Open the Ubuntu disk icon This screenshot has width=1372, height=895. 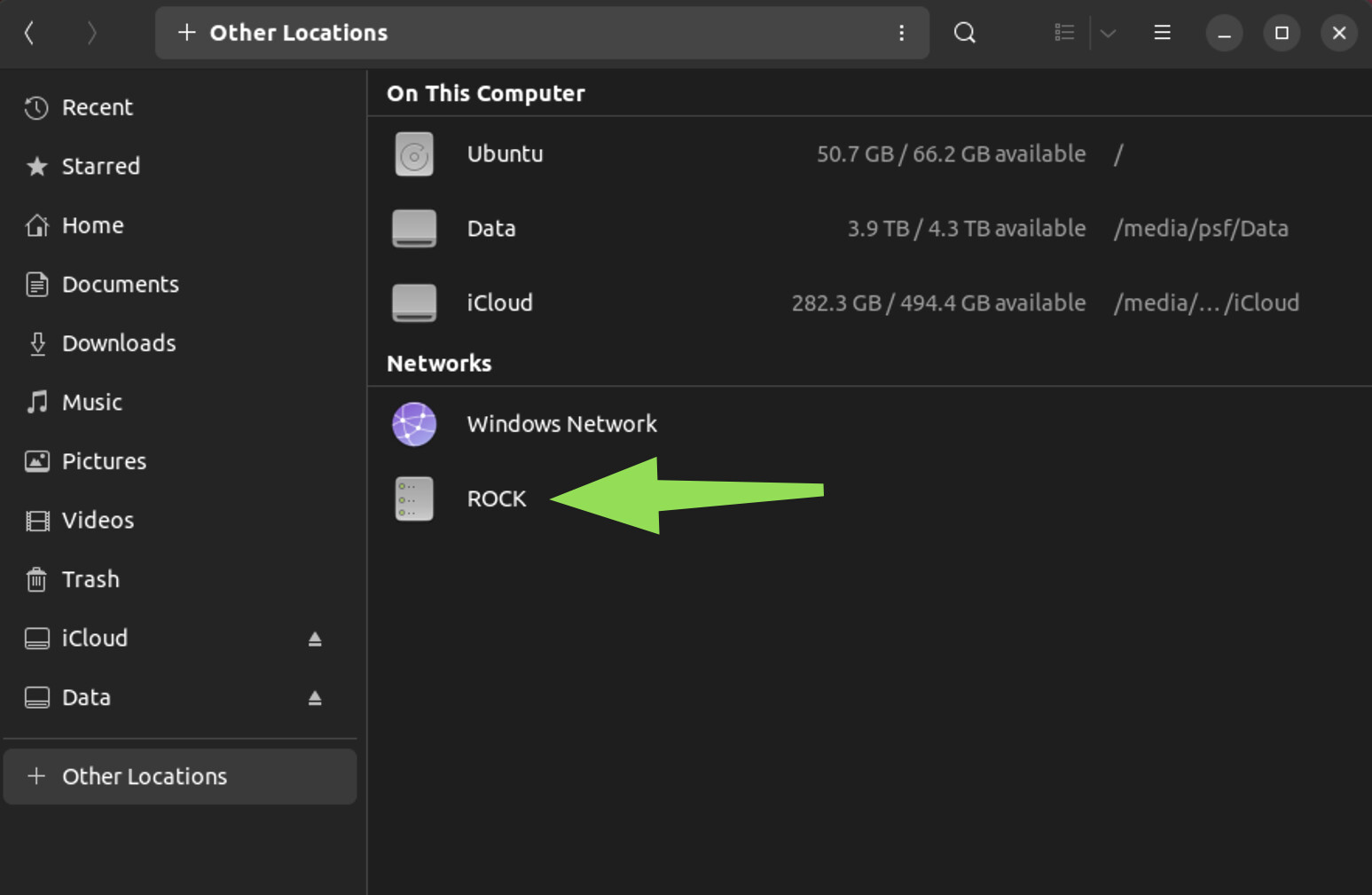tap(414, 154)
